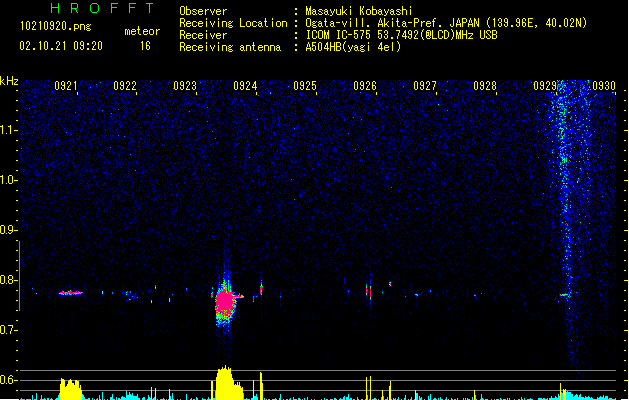The image size is (629, 400).
Task: Click the date stamp 02.10.21 09:20
Action: (x=61, y=46)
